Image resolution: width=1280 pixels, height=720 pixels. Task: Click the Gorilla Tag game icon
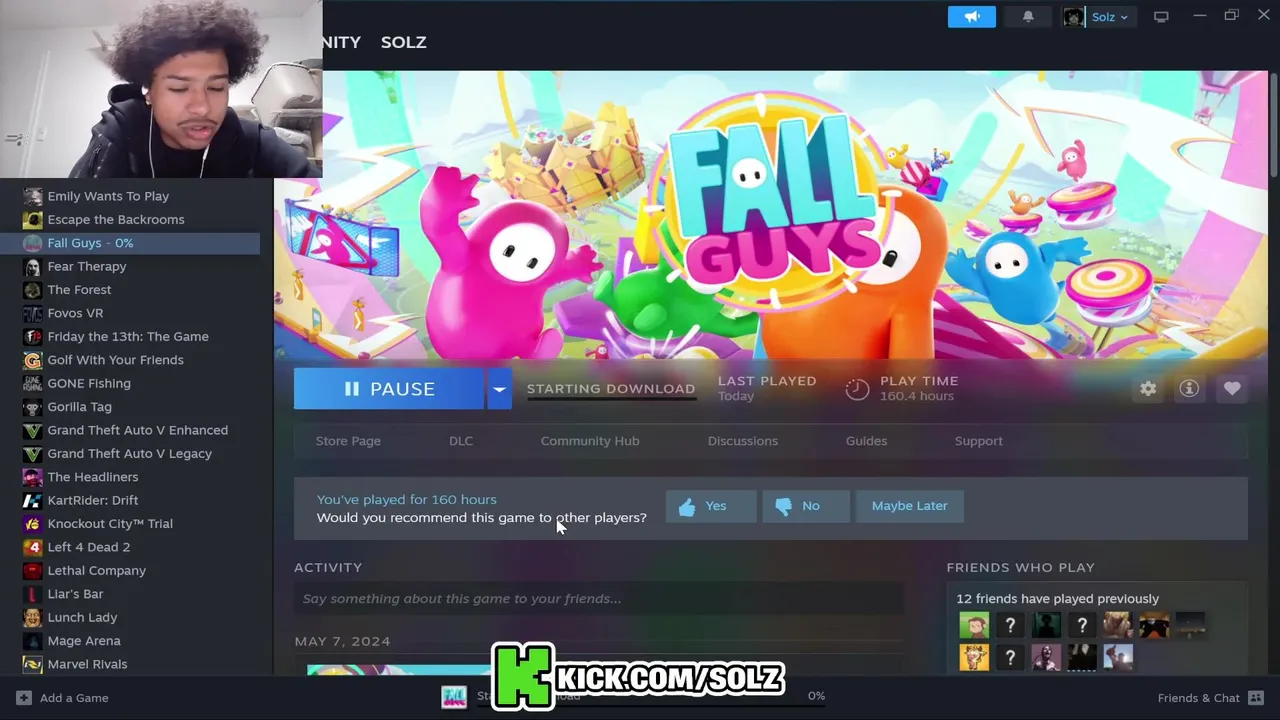32,407
